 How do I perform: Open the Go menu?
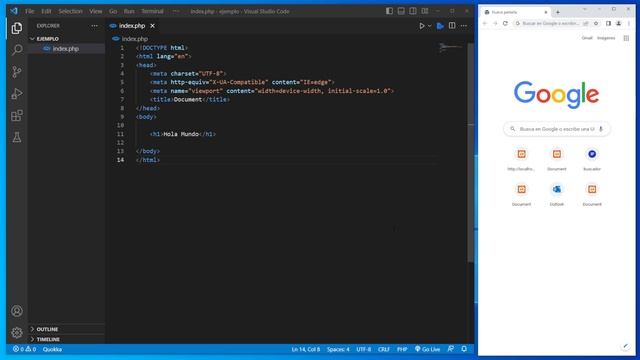(x=113, y=11)
